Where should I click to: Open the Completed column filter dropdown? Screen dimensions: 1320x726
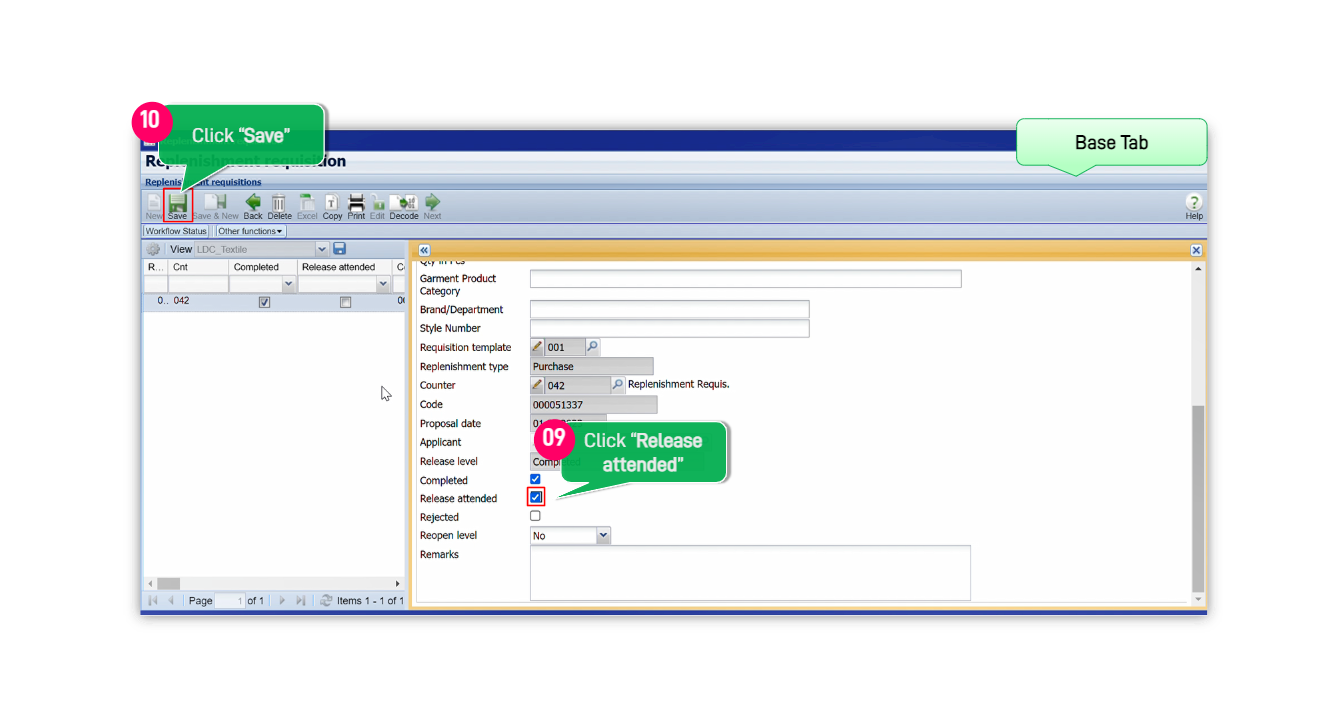[289, 285]
